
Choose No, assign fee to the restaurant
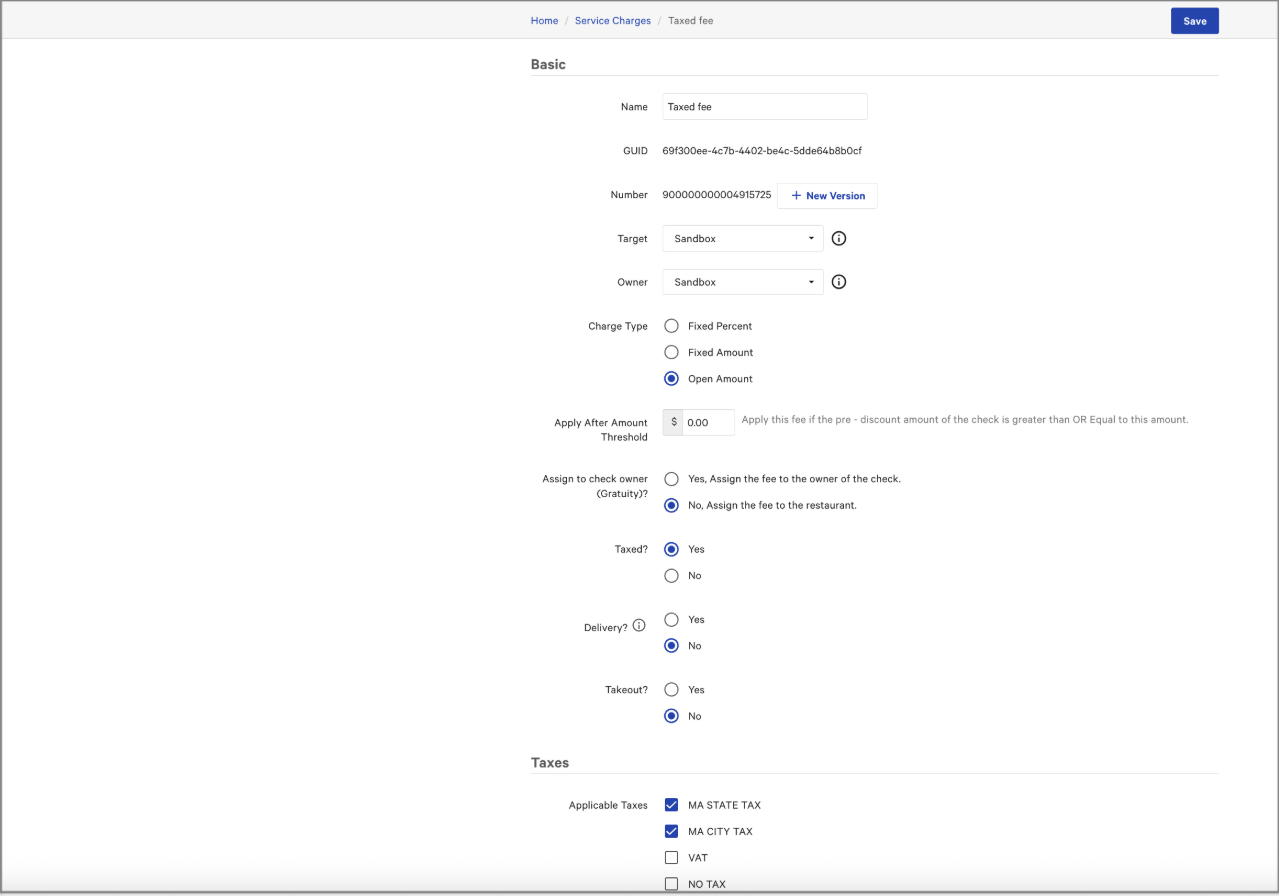pos(672,505)
